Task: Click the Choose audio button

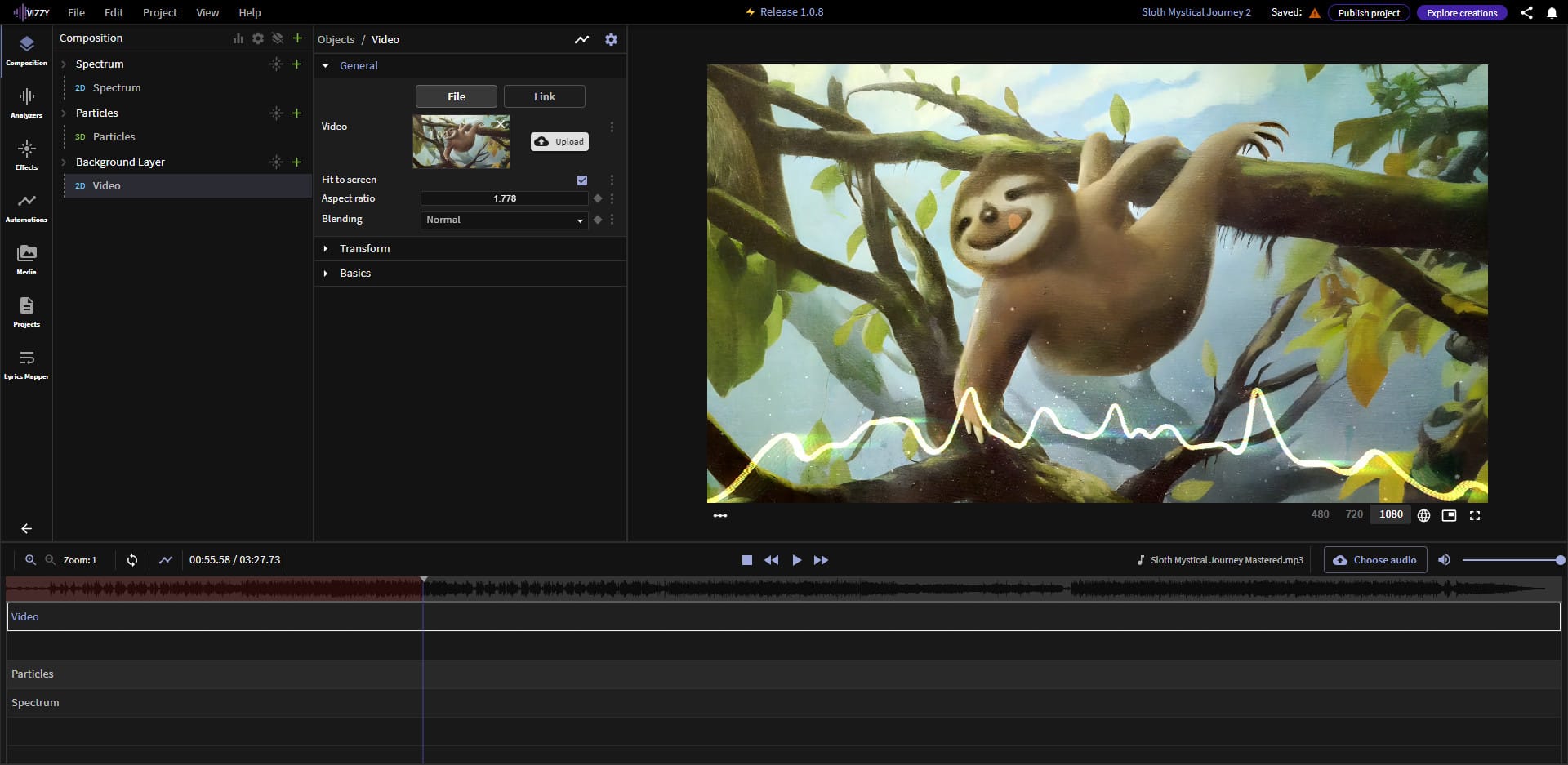Action: pos(1375,560)
